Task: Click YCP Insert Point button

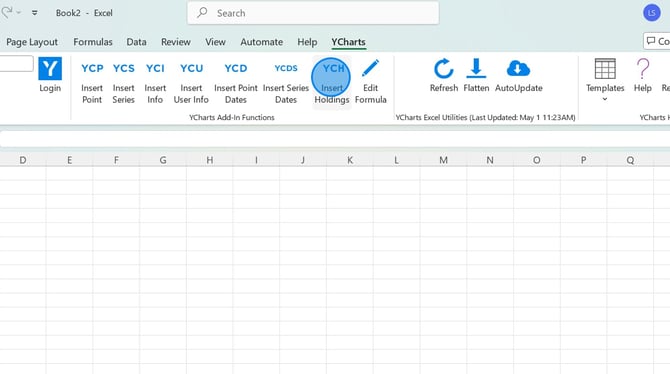Action: 92,82
